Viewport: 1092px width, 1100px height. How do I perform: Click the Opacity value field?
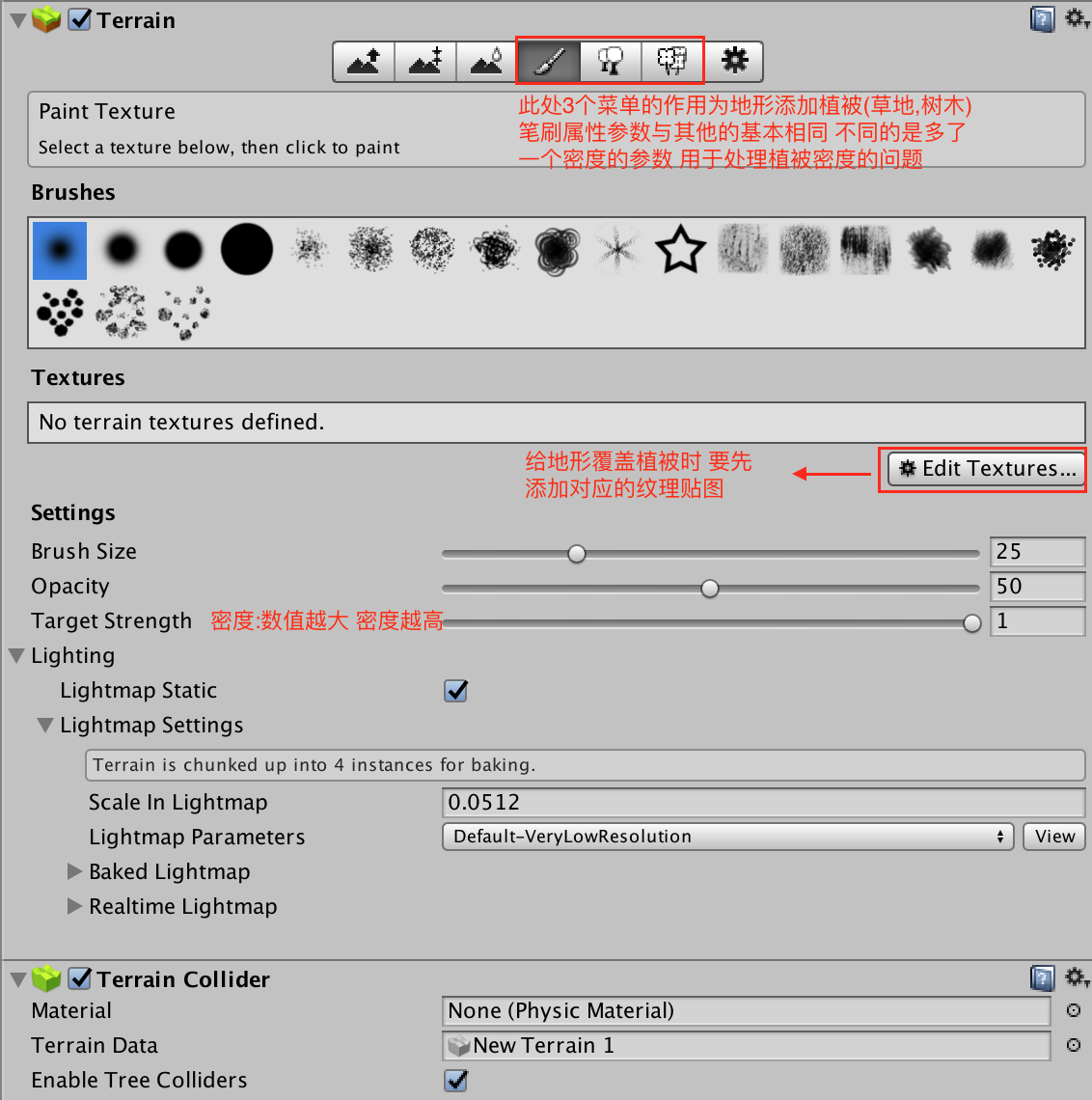tap(1037, 587)
